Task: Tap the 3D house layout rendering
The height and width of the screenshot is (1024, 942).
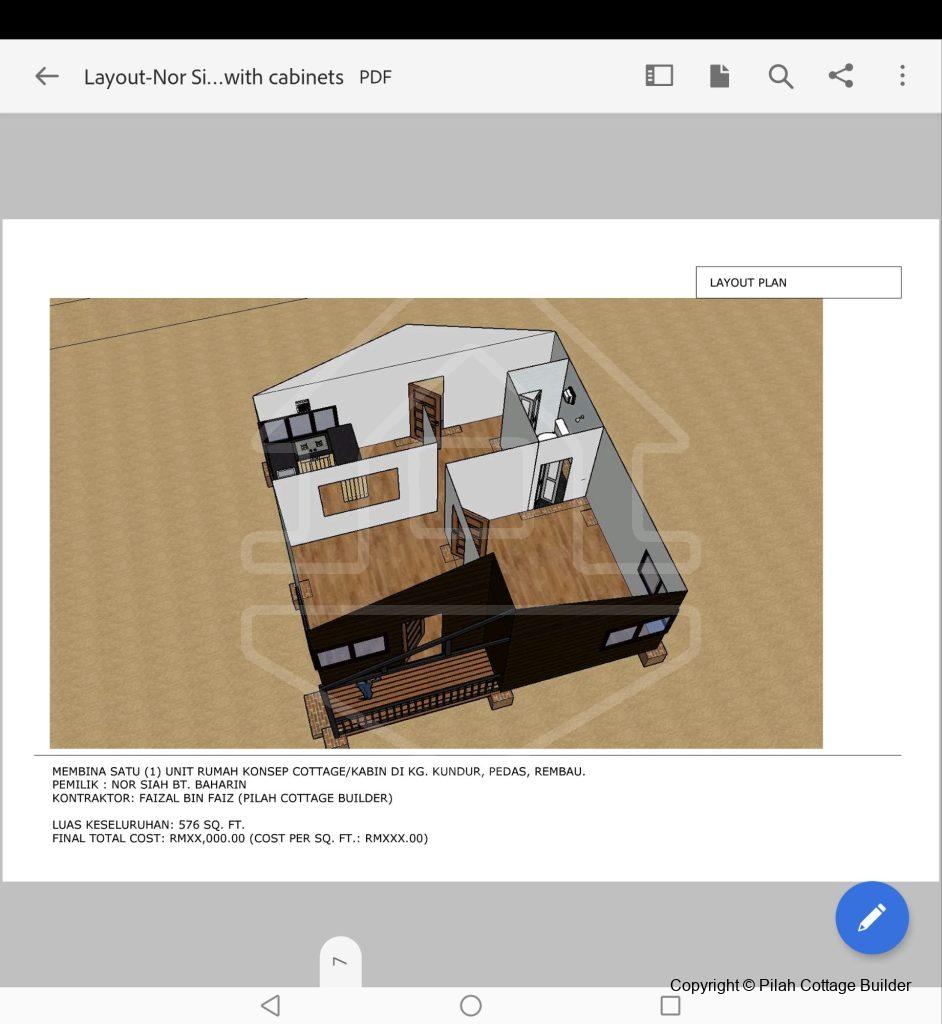Action: [x=436, y=523]
